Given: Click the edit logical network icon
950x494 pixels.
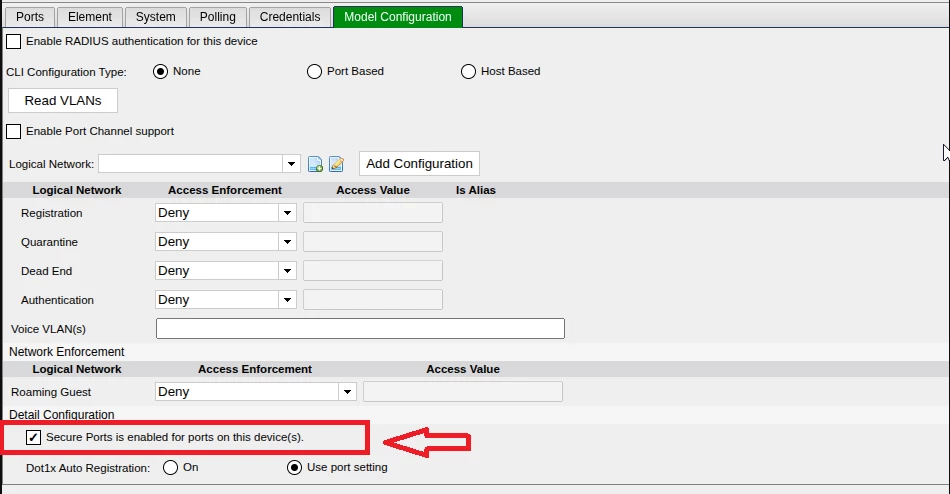Looking at the screenshot, I should click(336, 164).
